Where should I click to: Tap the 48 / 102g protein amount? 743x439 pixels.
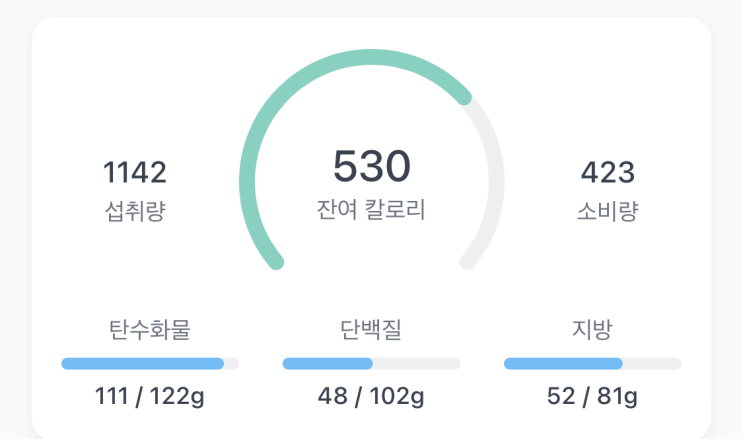coord(371,397)
